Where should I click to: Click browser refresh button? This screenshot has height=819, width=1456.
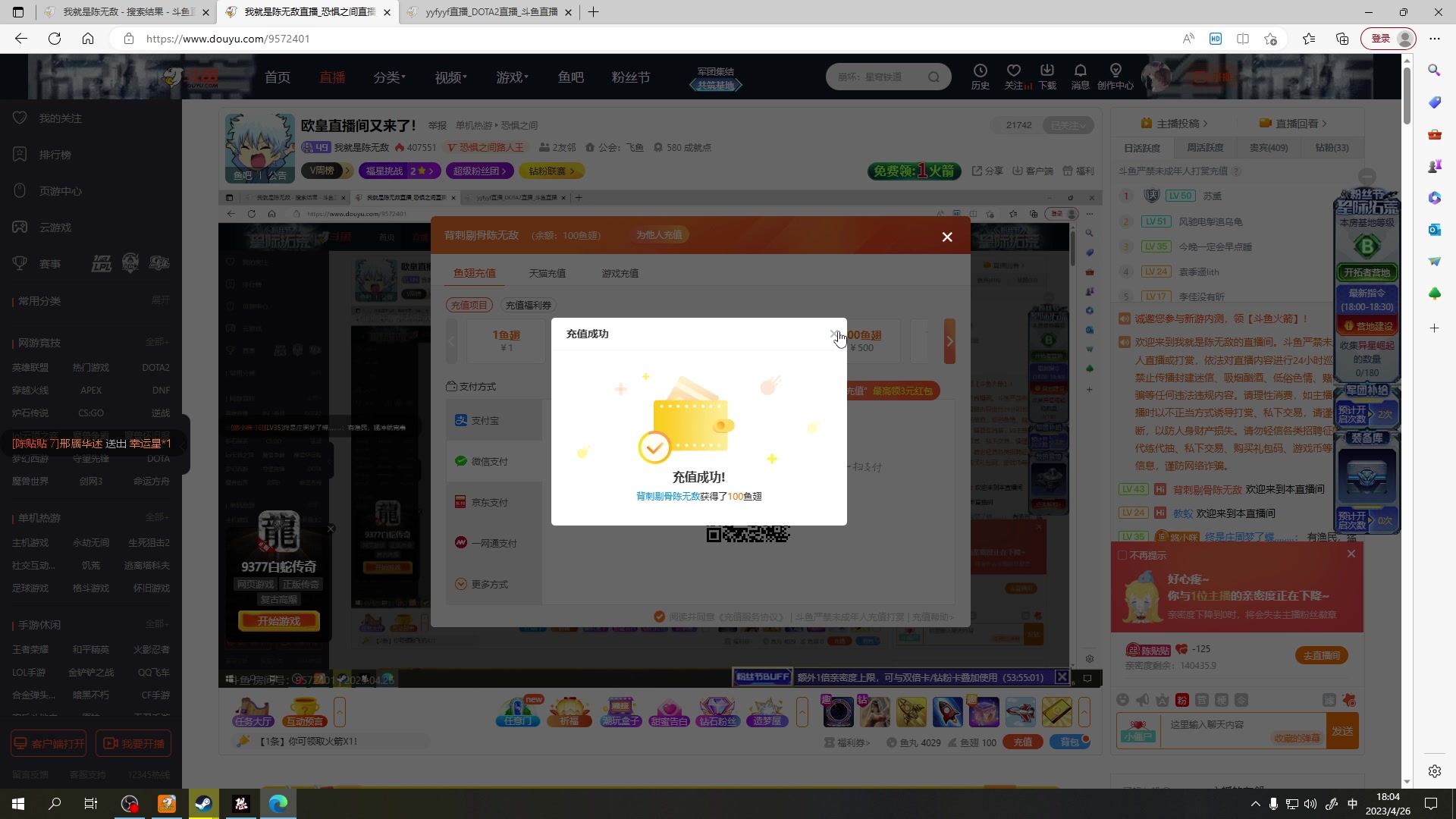pos(55,39)
